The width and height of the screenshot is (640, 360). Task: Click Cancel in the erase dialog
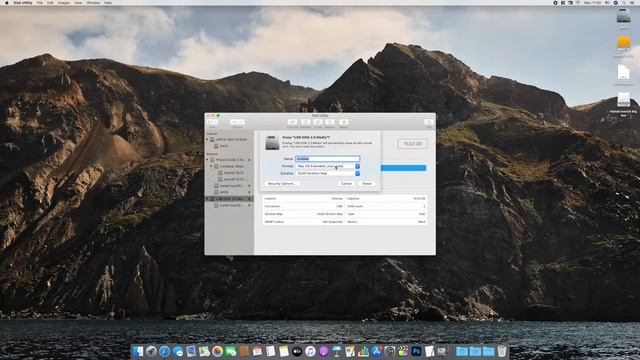click(346, 184)
